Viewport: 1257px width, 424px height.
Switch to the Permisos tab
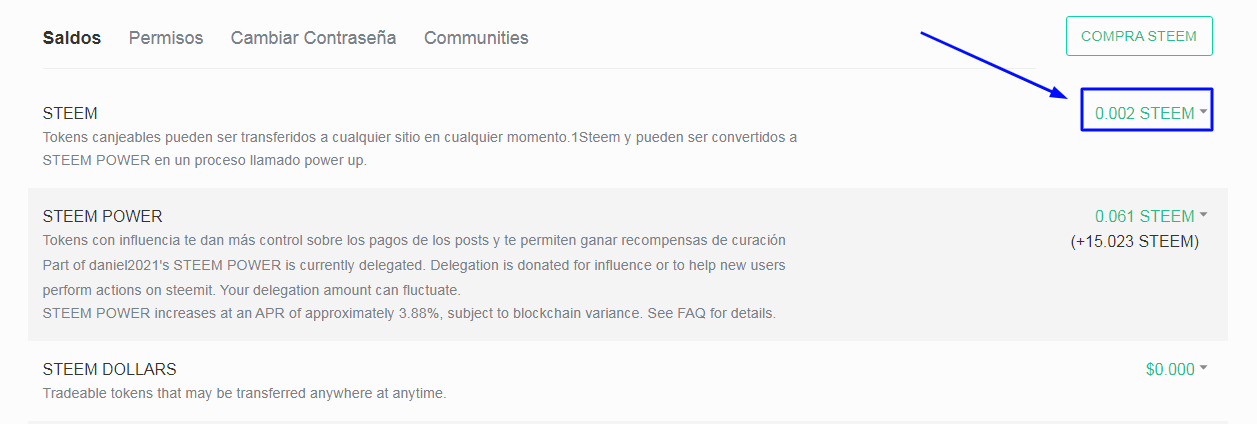(166, 38)
